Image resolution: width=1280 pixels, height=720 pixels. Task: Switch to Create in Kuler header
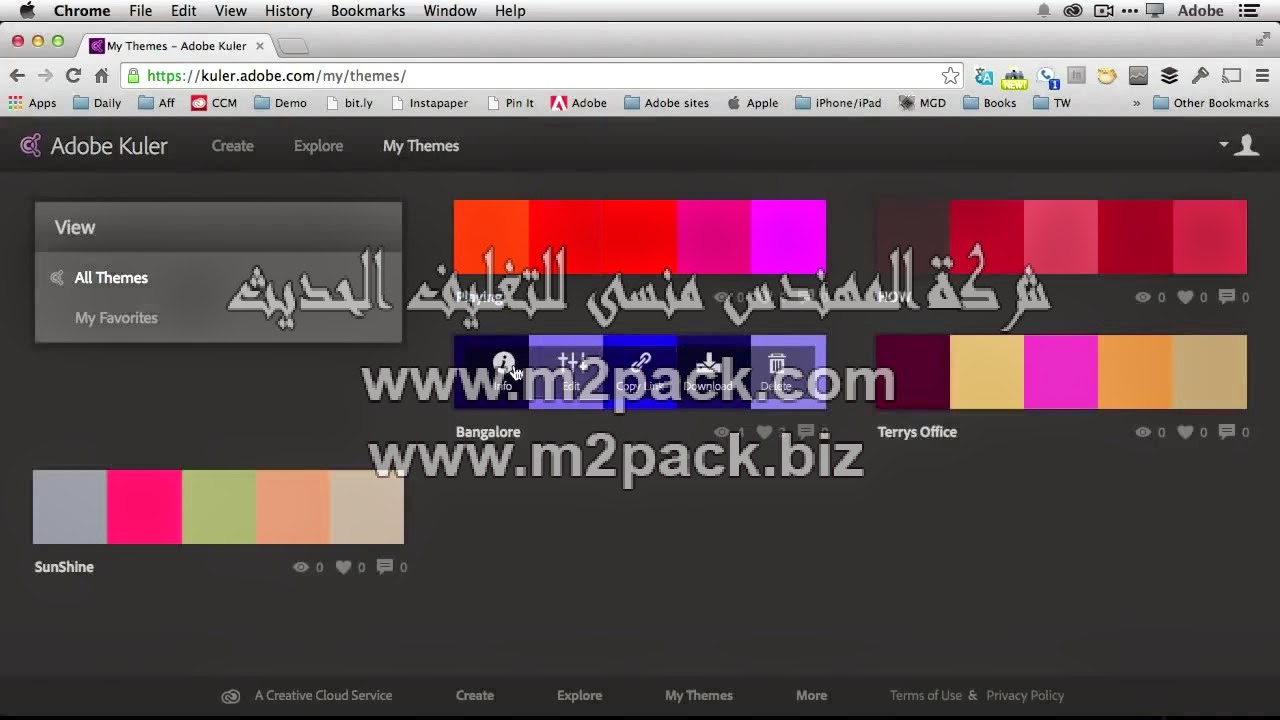pos(232,146)
